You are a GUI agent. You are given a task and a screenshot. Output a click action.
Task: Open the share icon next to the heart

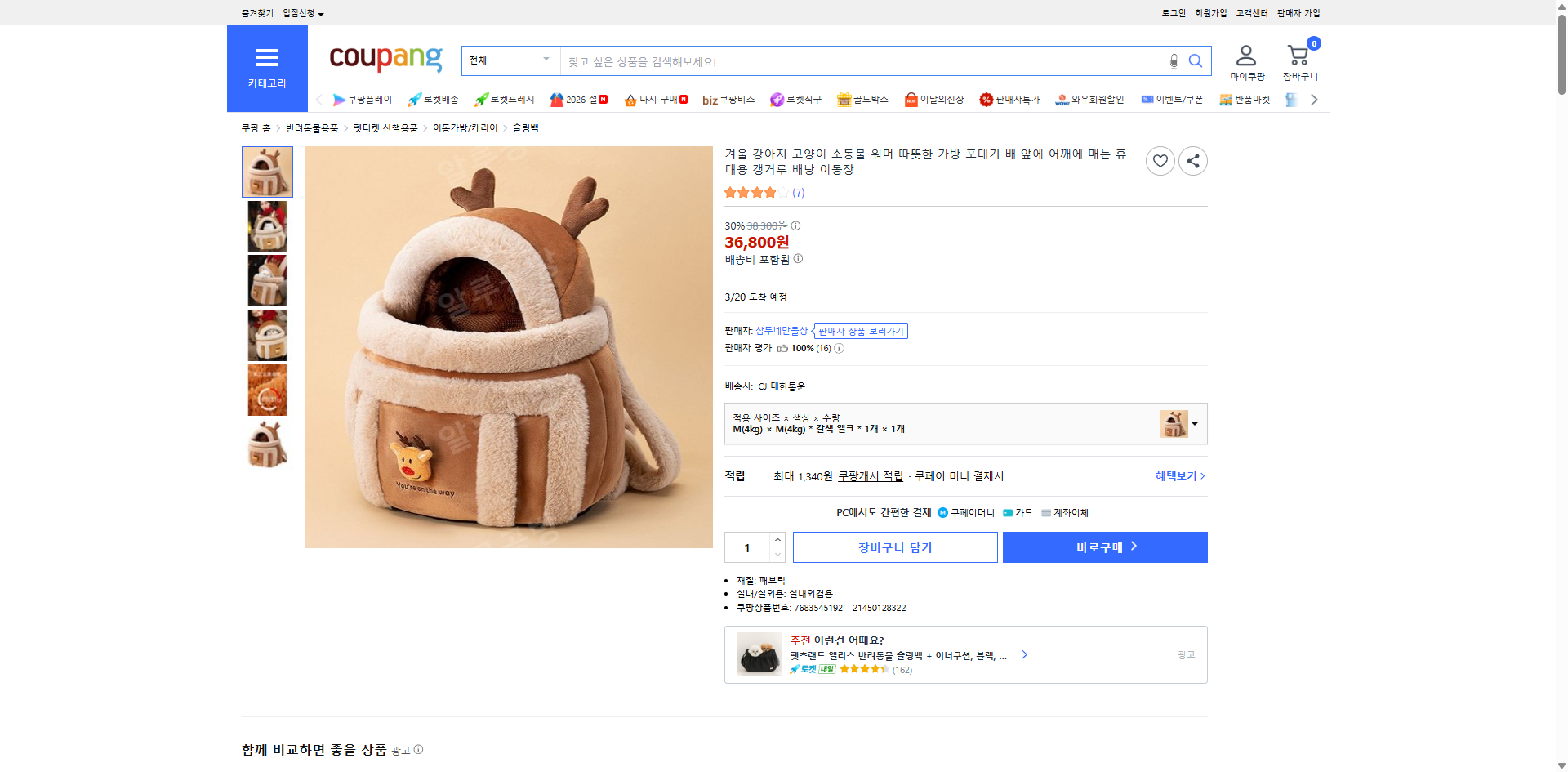[1192, 161]
